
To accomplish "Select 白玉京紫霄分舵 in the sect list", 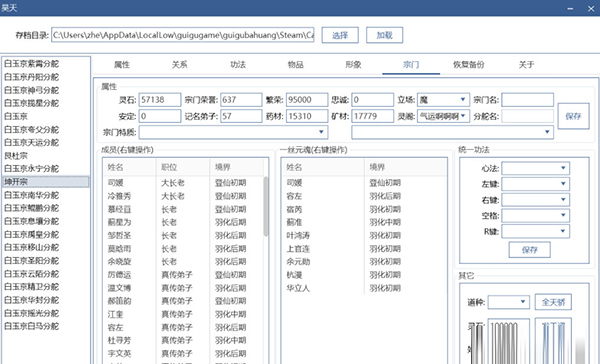I will coord(46,64).
